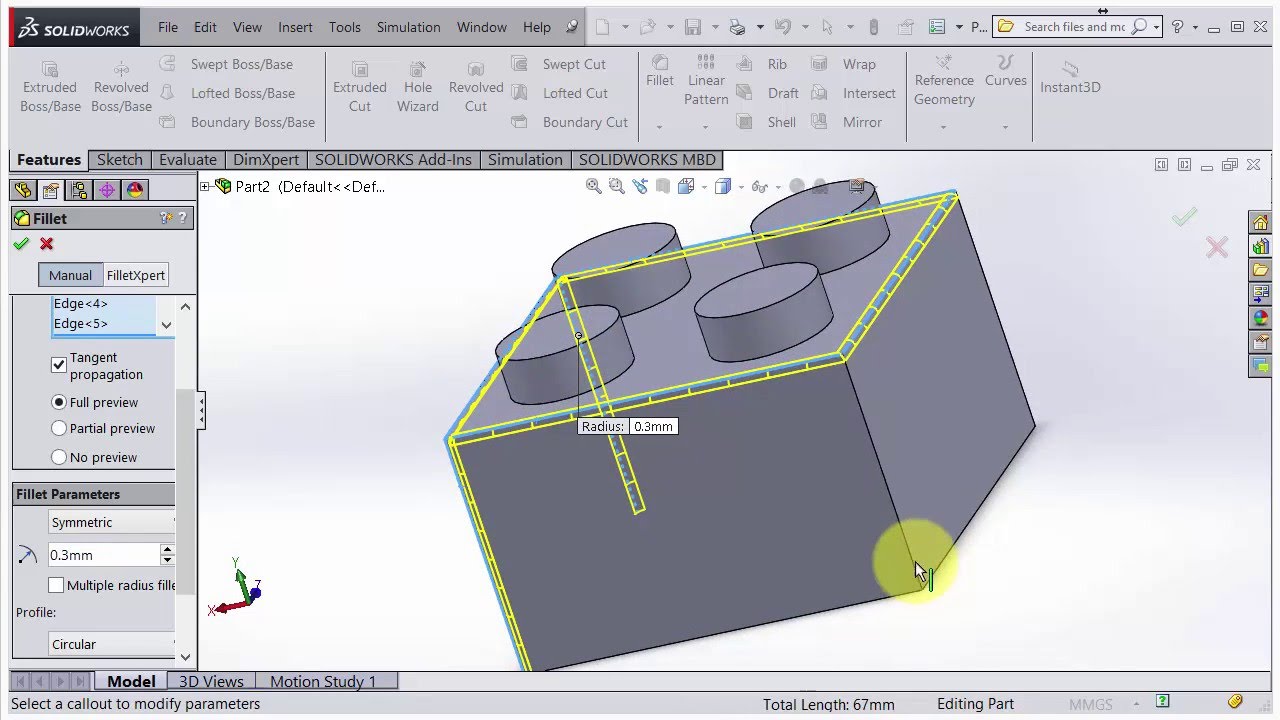
Task: Click the Fillet detailed help icon
Action: [x=166, y=218]
